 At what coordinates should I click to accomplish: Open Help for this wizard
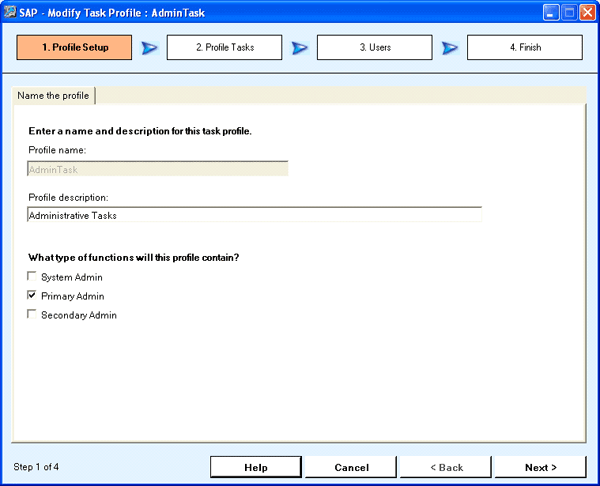[256, 467]
